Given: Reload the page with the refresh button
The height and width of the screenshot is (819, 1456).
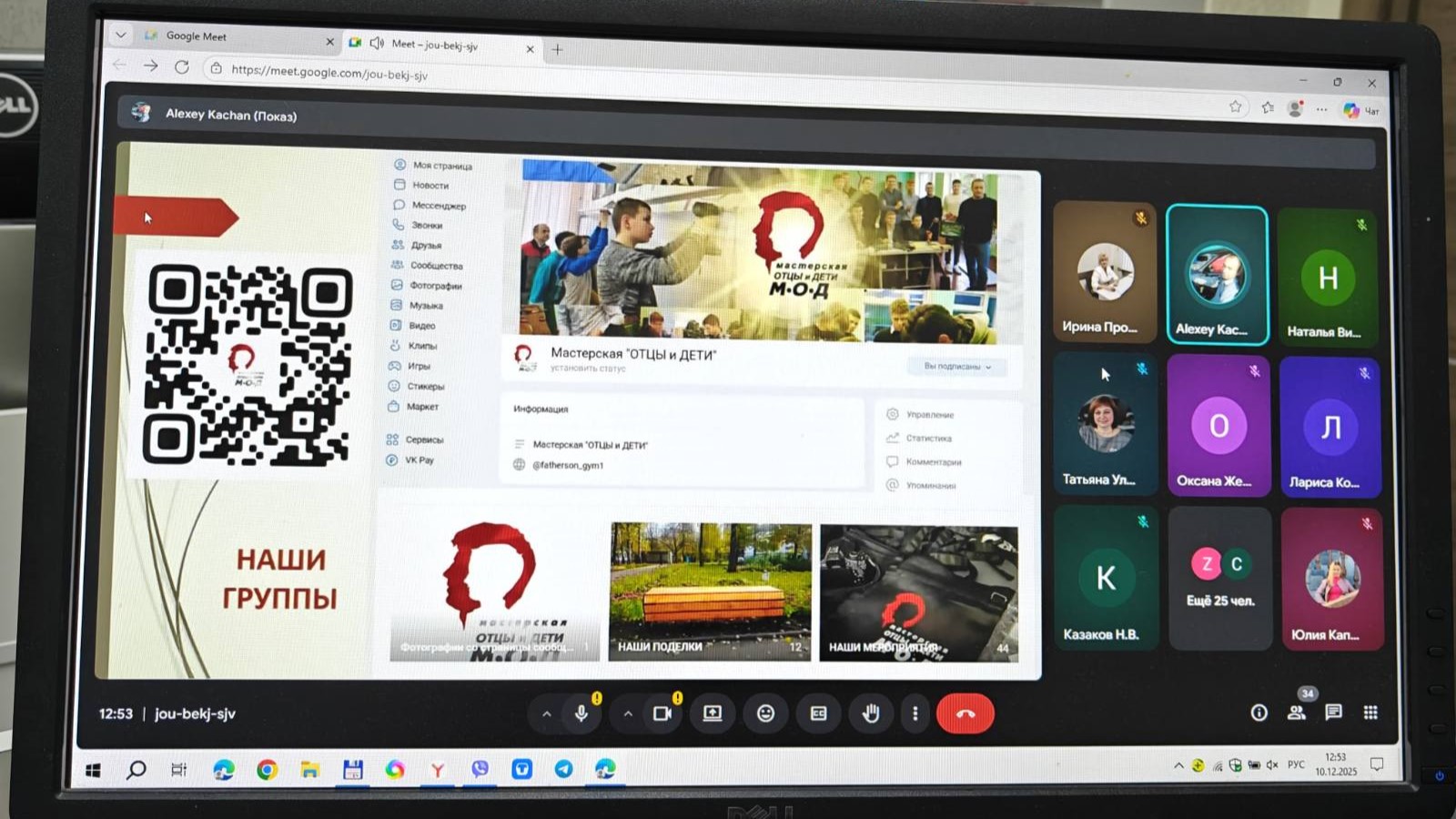Looking at the screenshot, I should tap(182, 67).
